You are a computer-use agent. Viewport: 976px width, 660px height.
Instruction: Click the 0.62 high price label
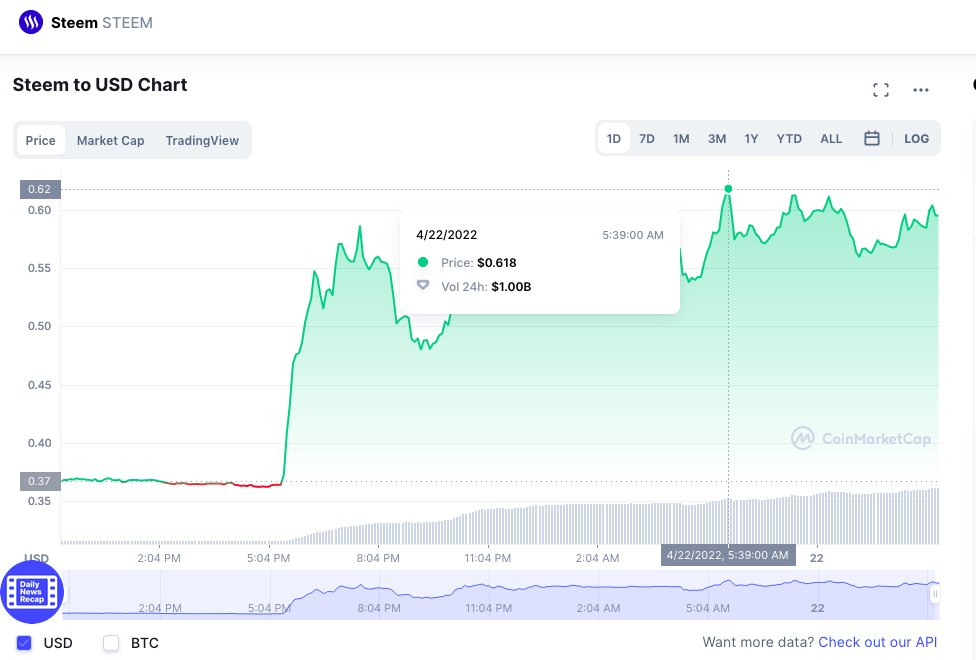(x=40, y=189)
